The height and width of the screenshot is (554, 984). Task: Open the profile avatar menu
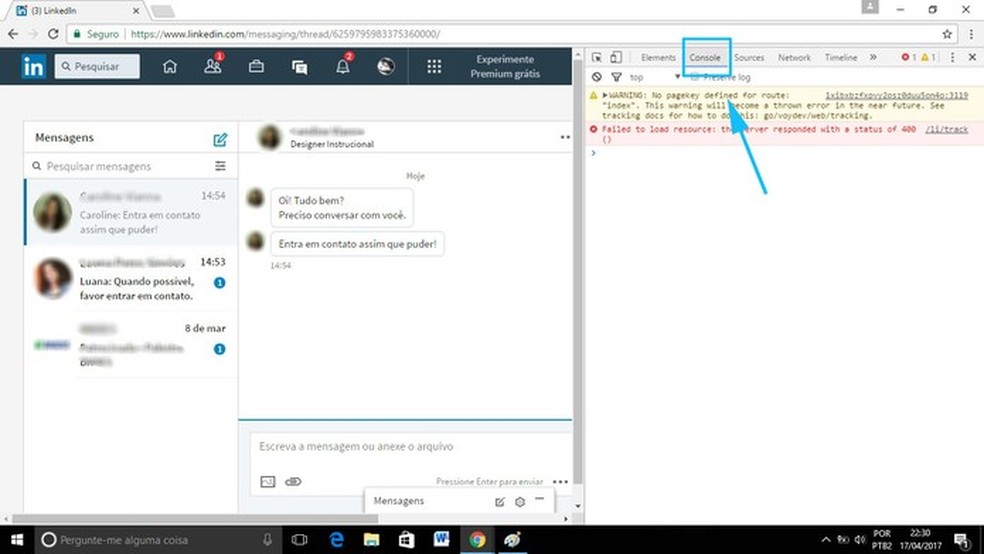(x=385, y=66)
